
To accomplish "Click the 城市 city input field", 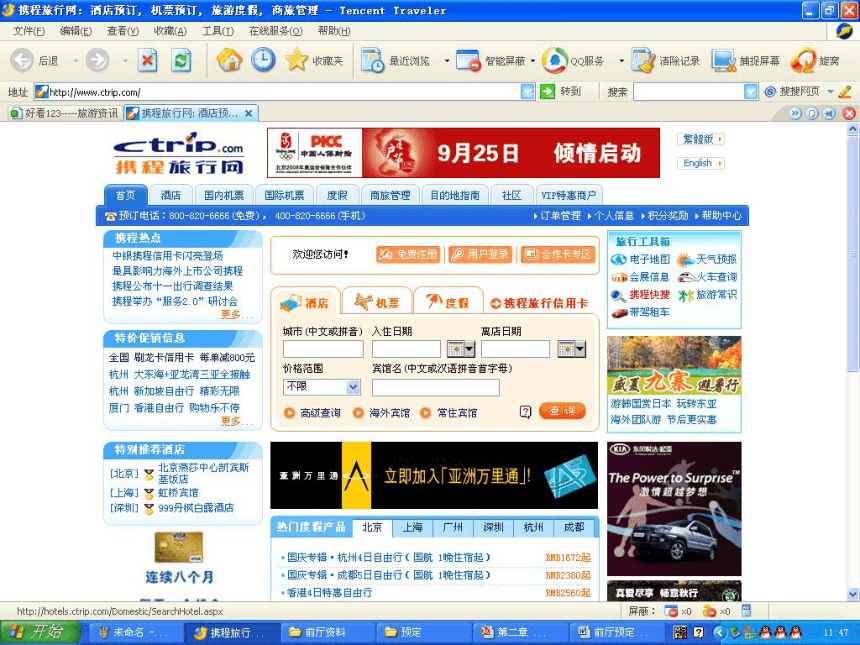I will (x=323, y=349).
